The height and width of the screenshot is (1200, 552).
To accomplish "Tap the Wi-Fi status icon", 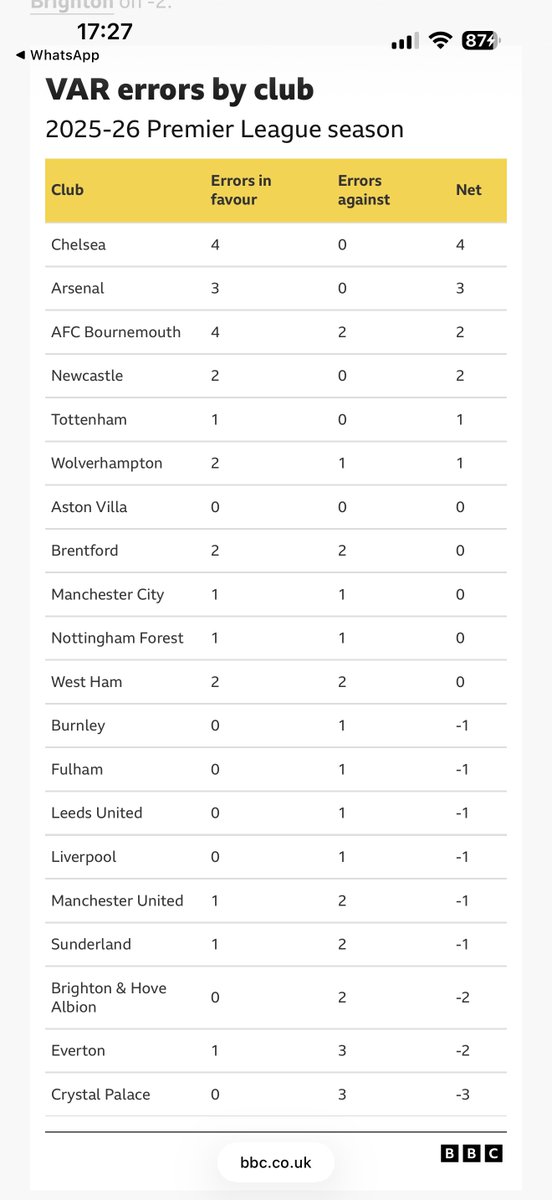I will click(x=440, y=41).
